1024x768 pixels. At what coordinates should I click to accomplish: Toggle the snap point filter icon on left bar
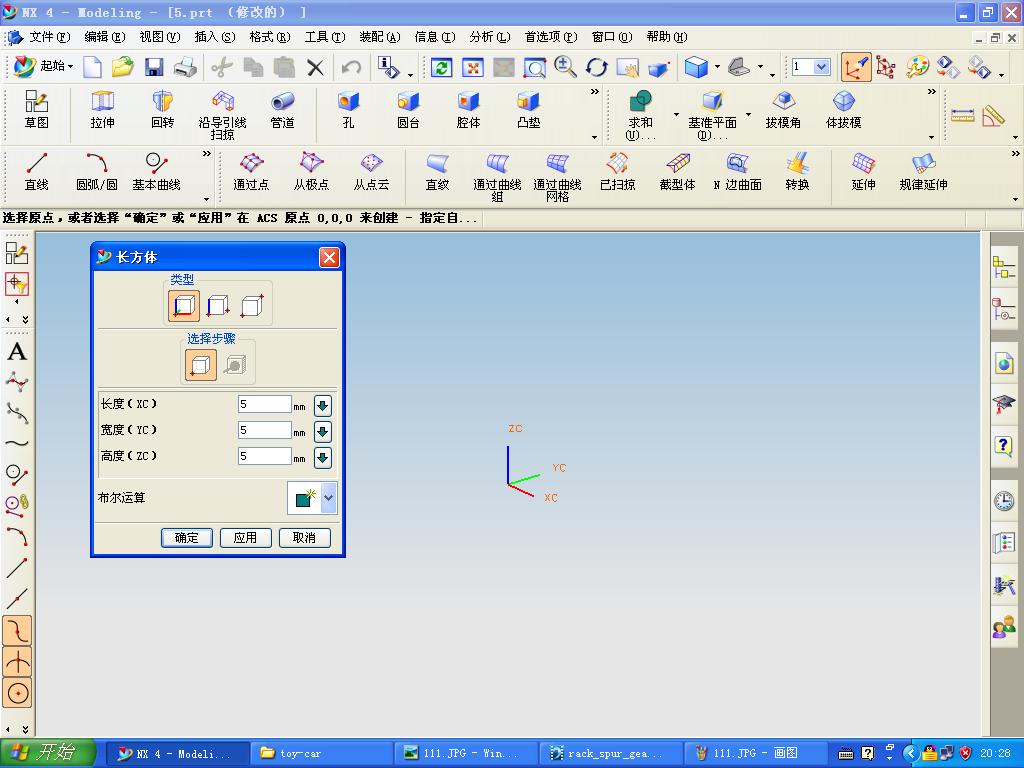click(17, 284)
